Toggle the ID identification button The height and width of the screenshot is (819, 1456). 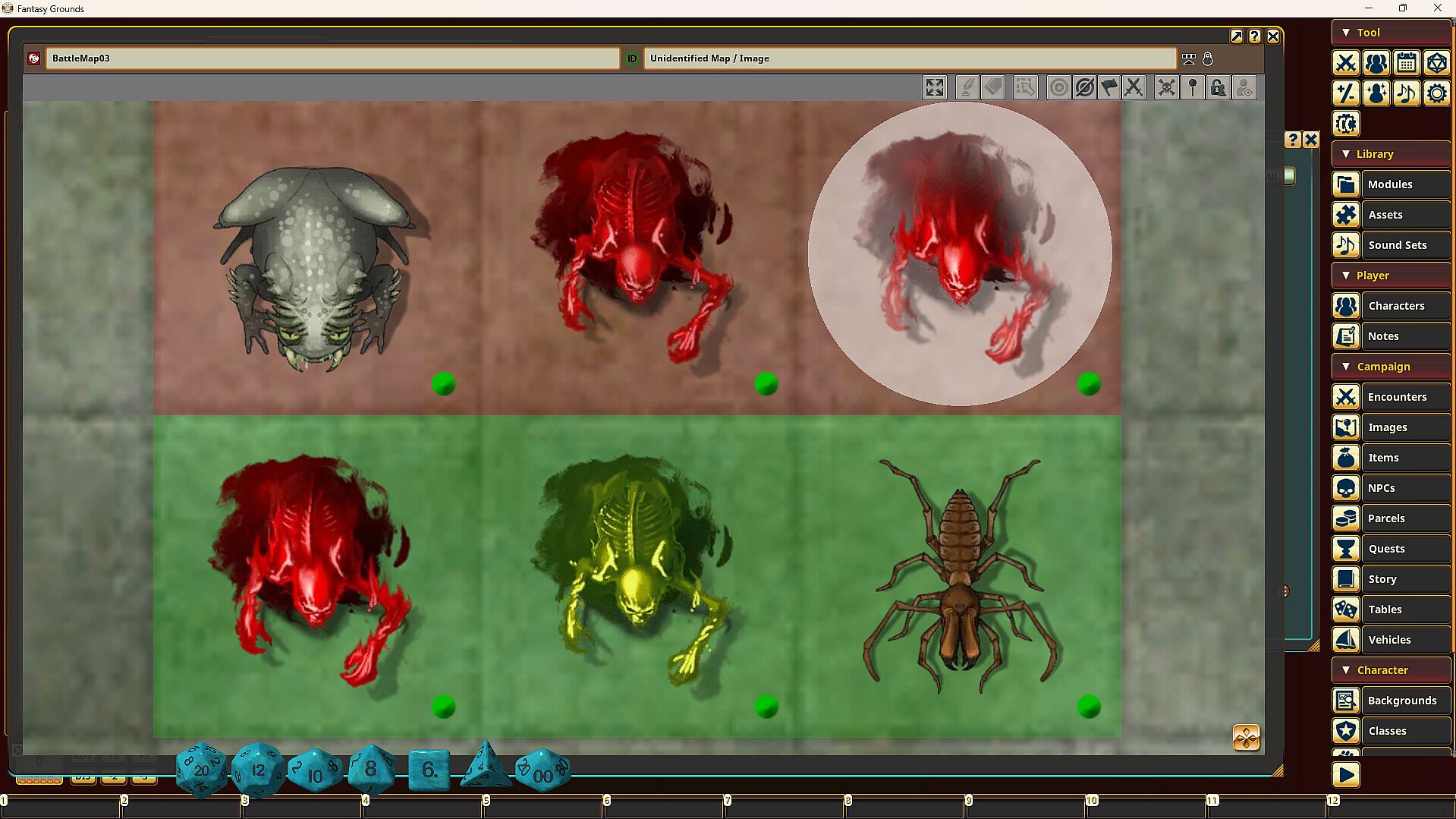pos(632,58)
